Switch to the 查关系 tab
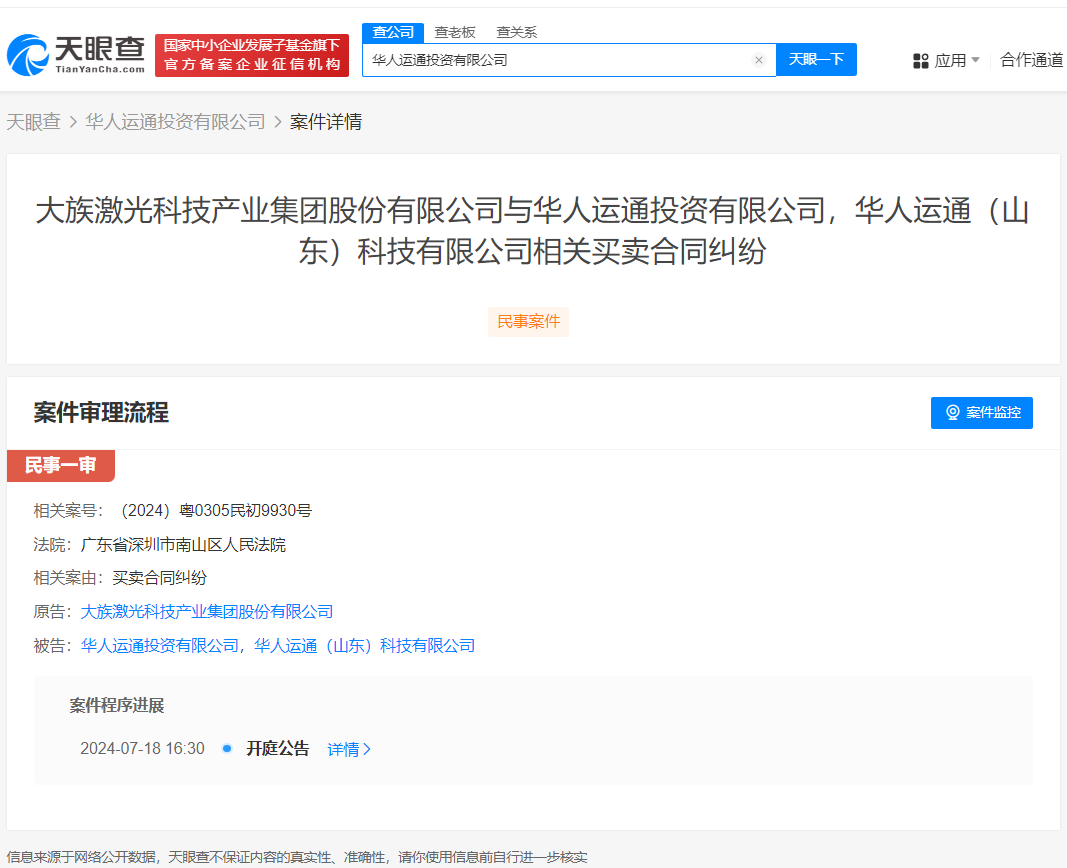The height and width of the screenshot is (868, 1067). pos(514,32)
